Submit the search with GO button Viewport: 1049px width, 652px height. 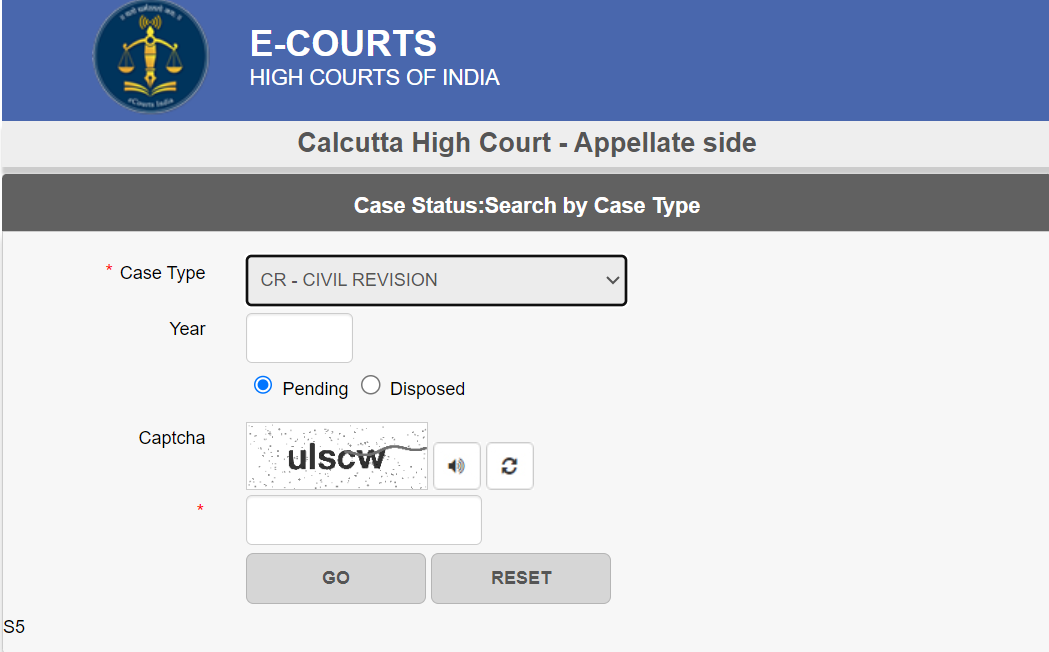336,578
